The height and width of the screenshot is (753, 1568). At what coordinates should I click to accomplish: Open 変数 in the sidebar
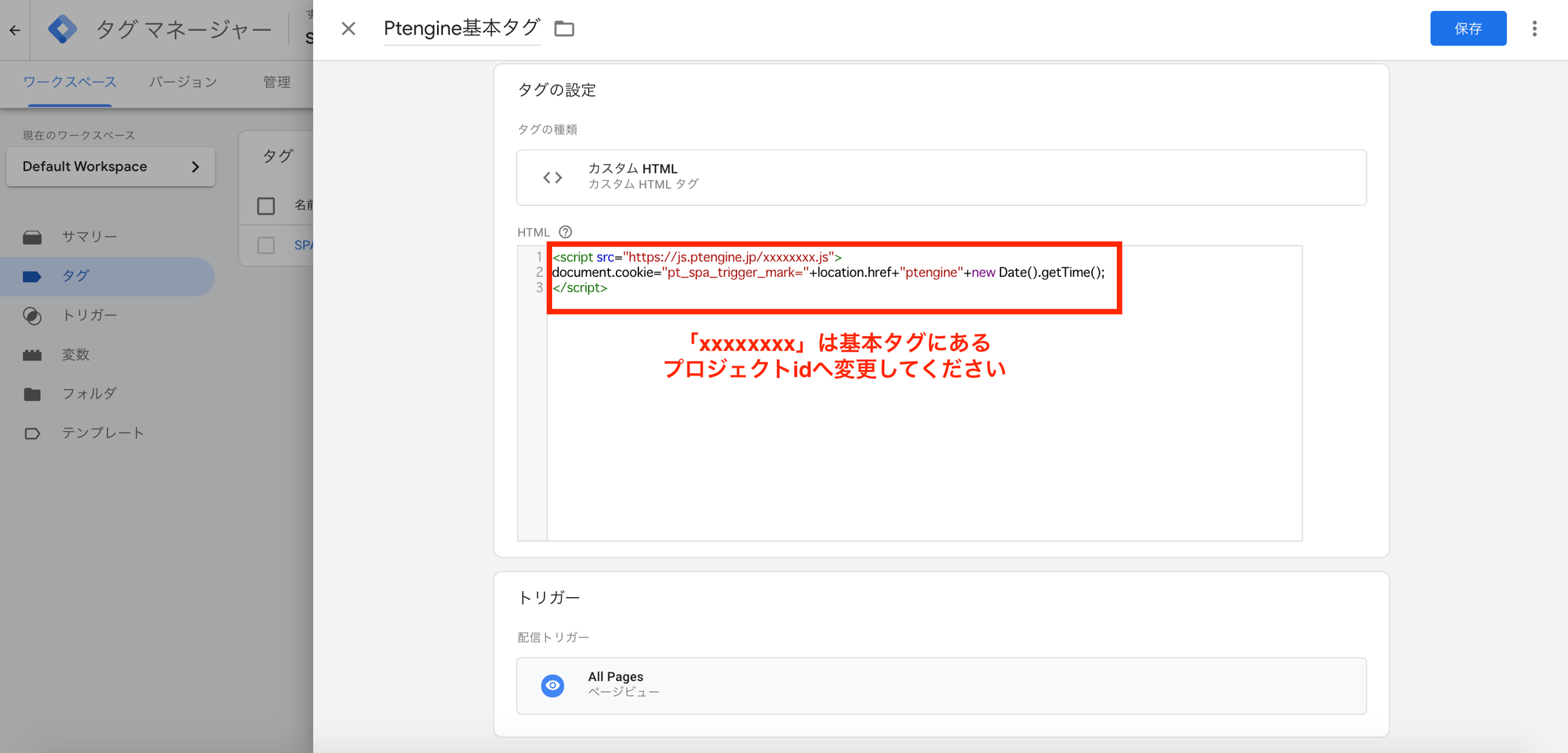pyautogui.click(x=76, y=354)
